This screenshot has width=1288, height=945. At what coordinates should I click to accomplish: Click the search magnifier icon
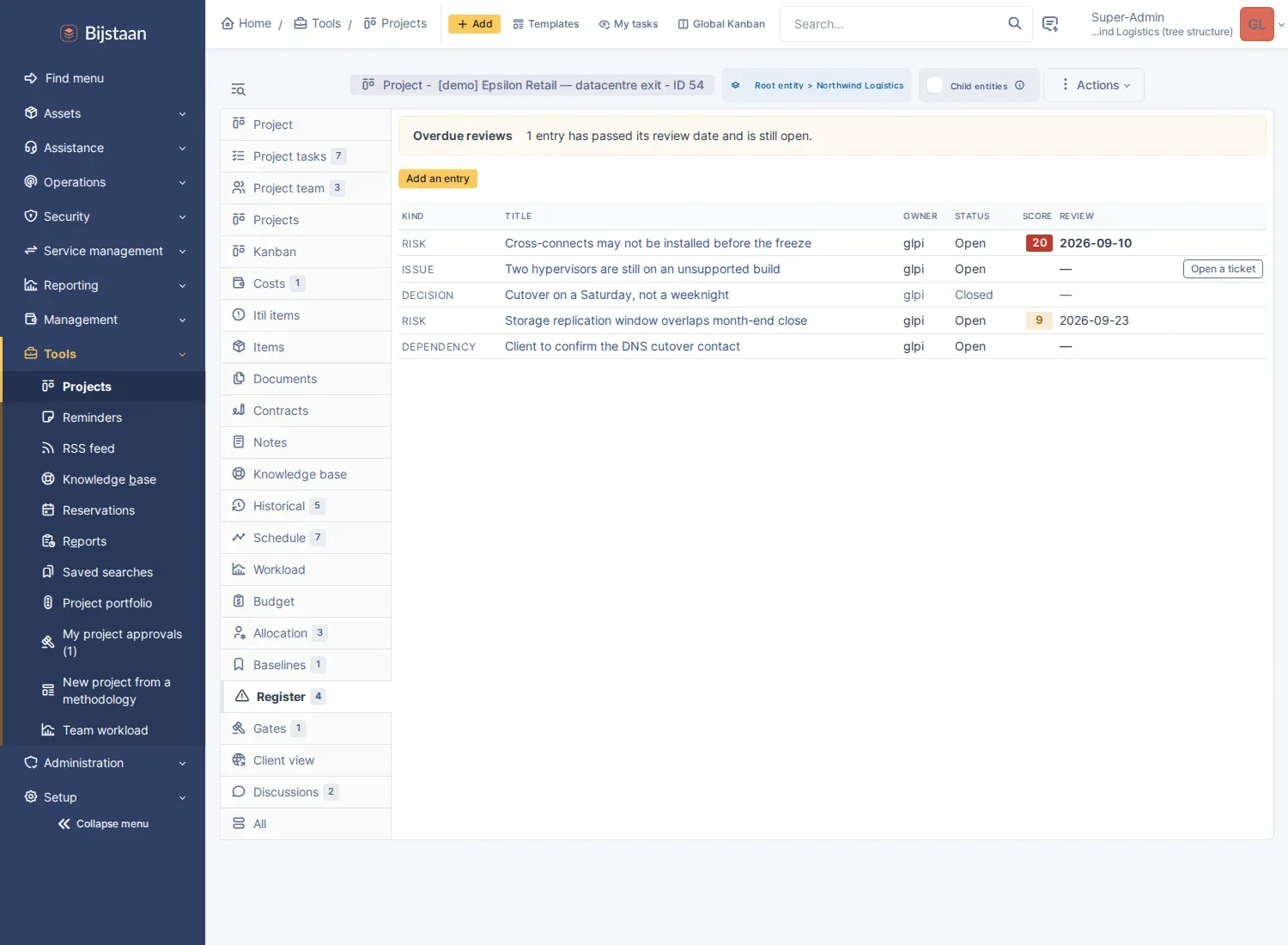tap(1014, 23)
